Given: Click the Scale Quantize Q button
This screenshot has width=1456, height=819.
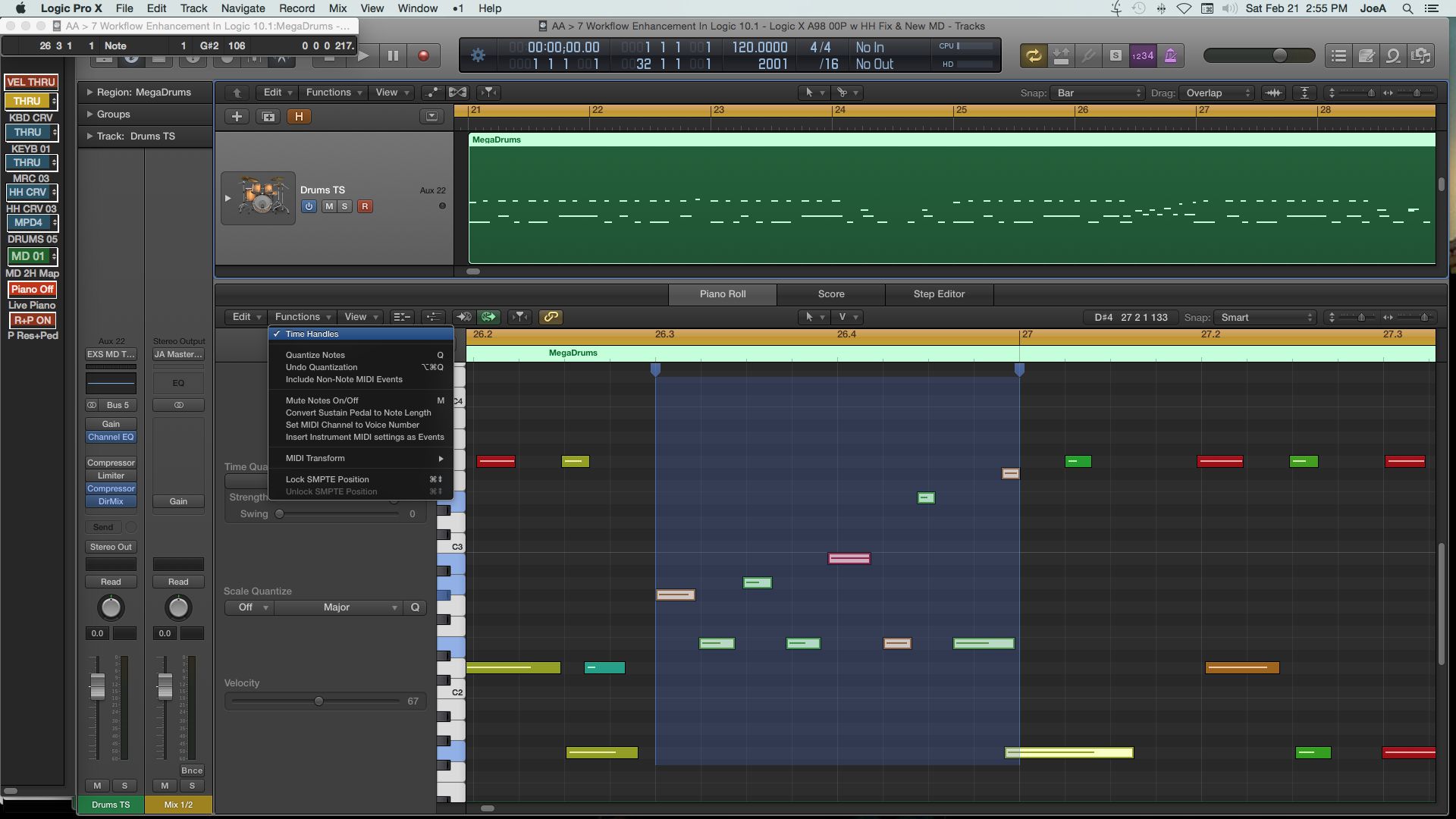Looking at the screenshot, I should 415,607.
